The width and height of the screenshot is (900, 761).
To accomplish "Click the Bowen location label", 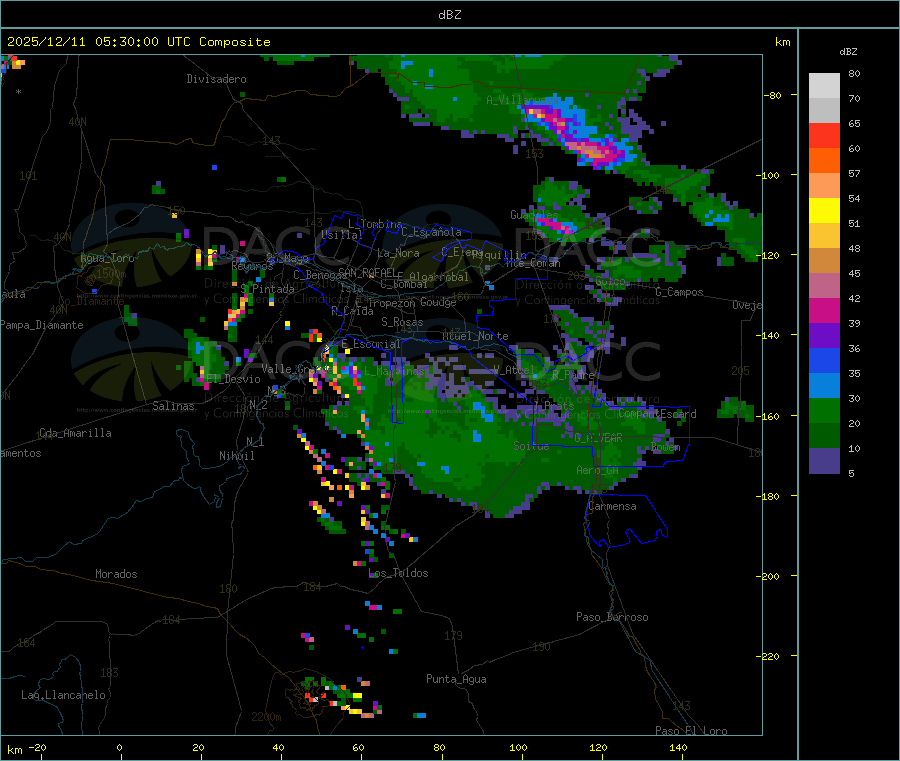I will click(x=666, y=447).
